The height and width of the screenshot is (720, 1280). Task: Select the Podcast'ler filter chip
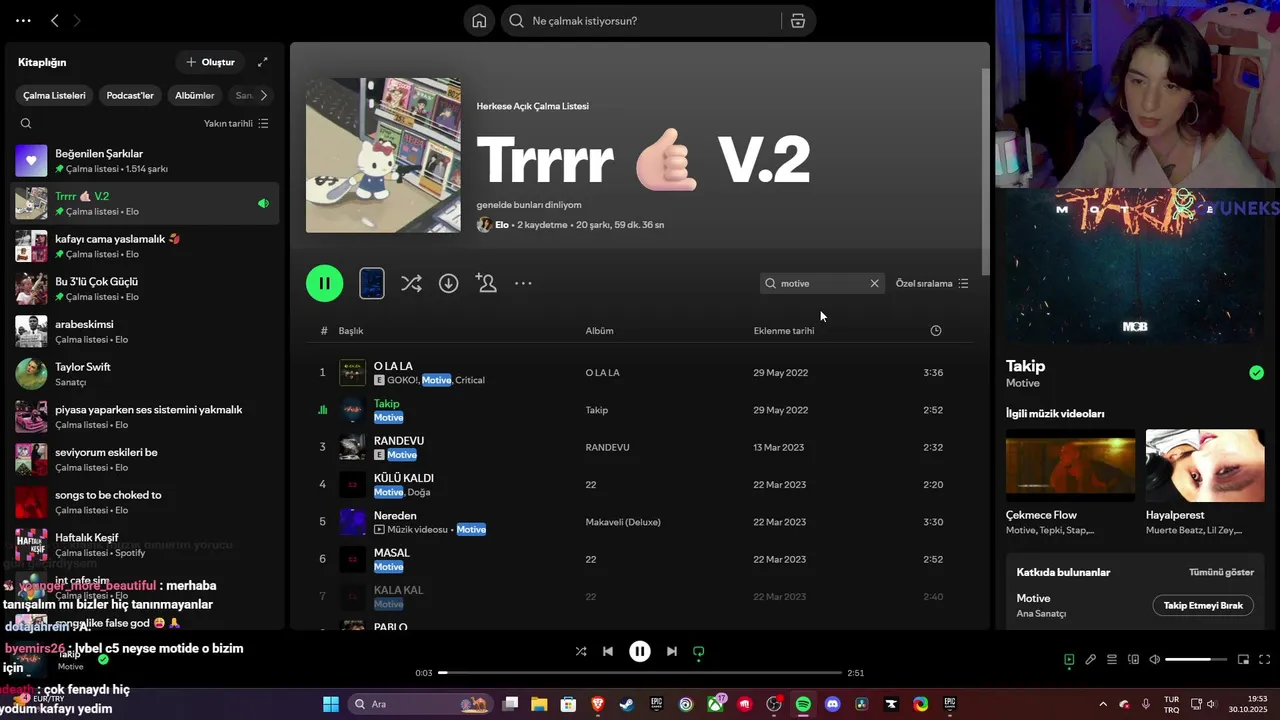130,95
